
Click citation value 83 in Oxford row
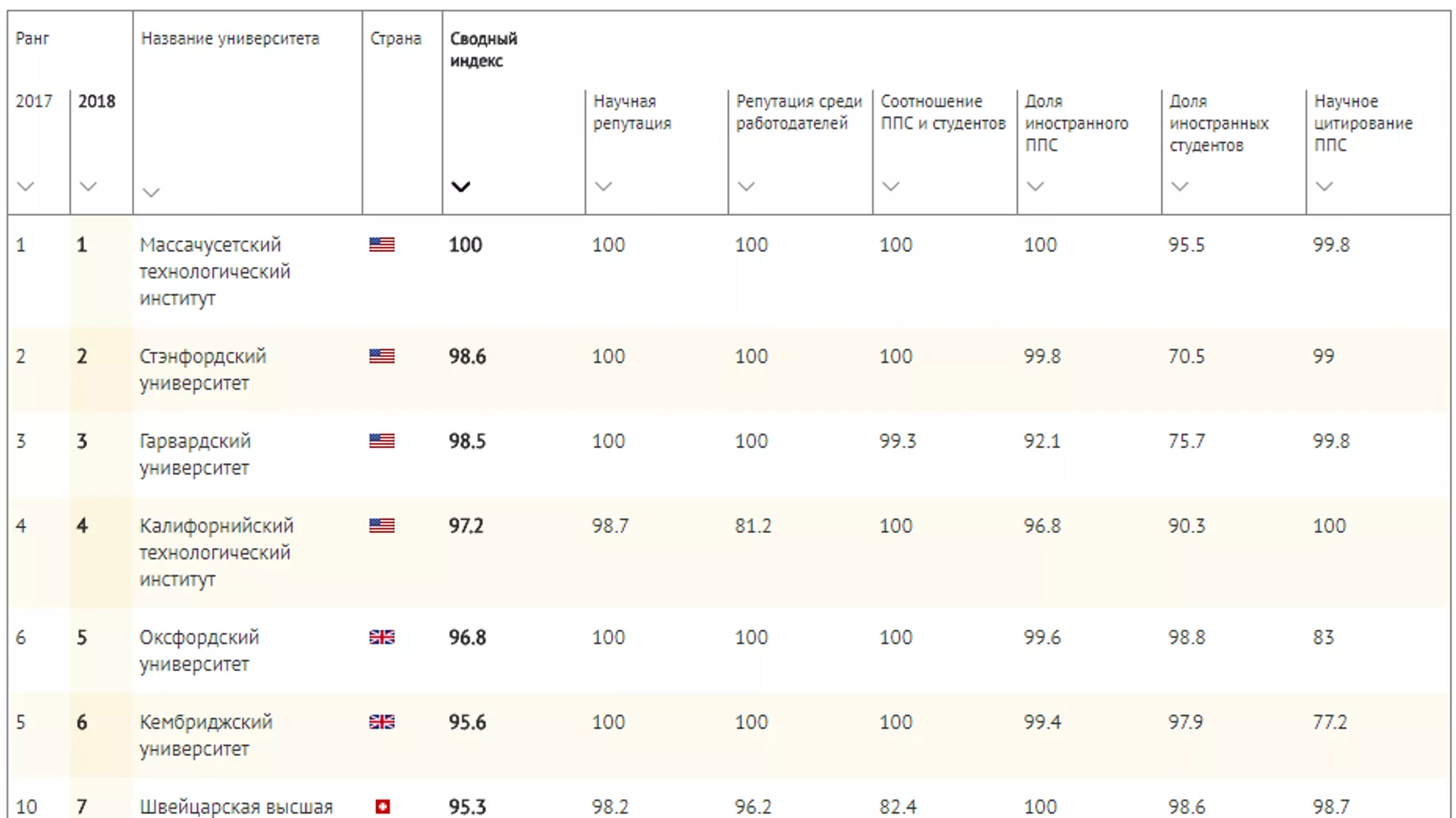[1323, 638]
